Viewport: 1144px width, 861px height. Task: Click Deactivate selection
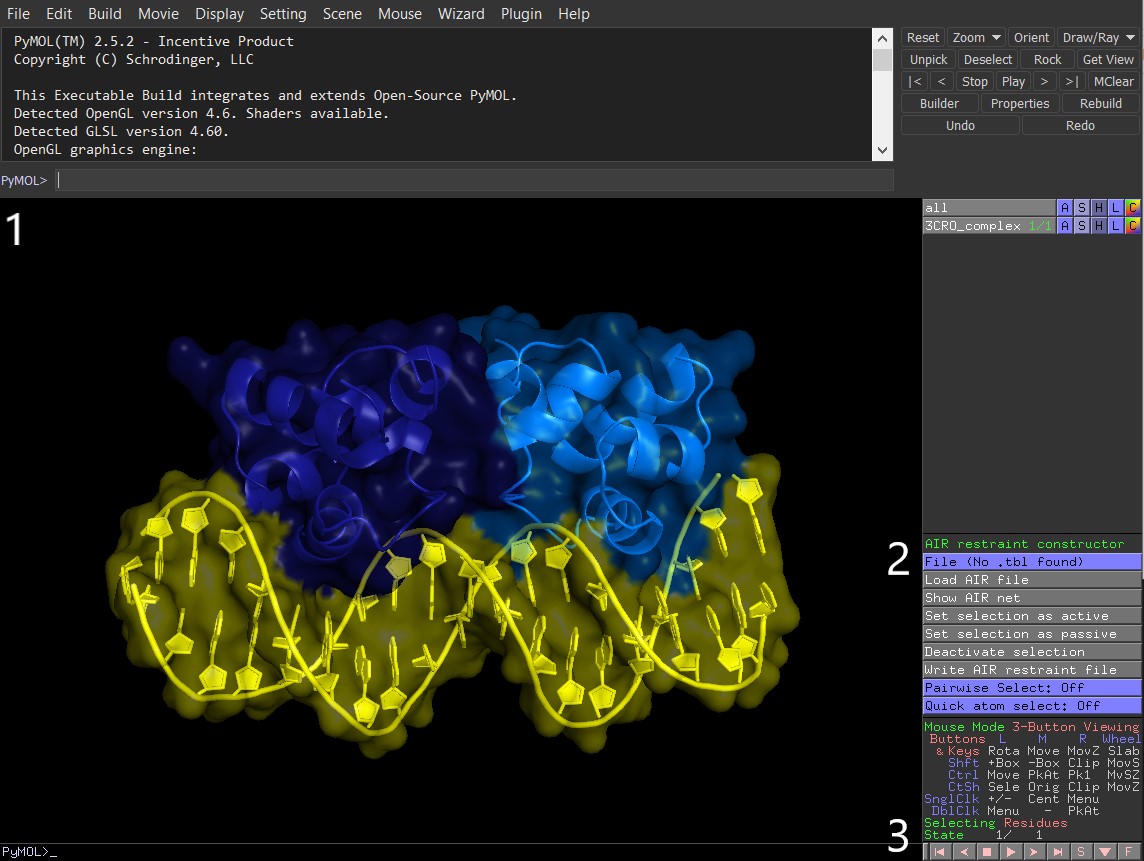pyautogui.click(x=1032, y=652)
